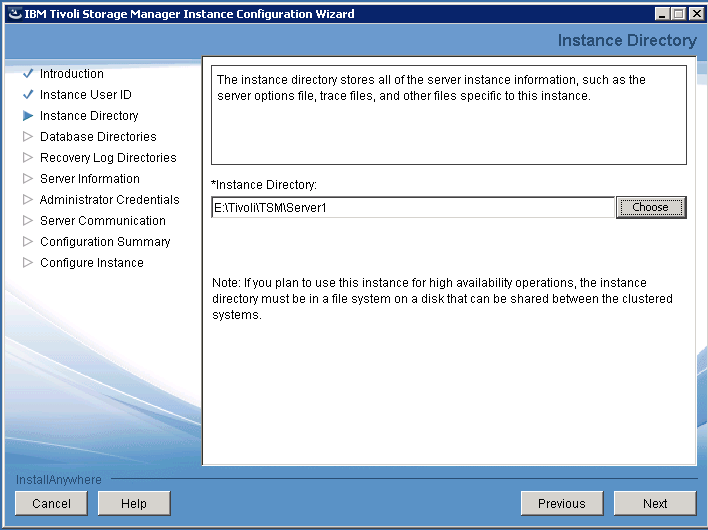Screen dimensions: 708x530
Task: Open the wizard Help
Action: point(134,503)
